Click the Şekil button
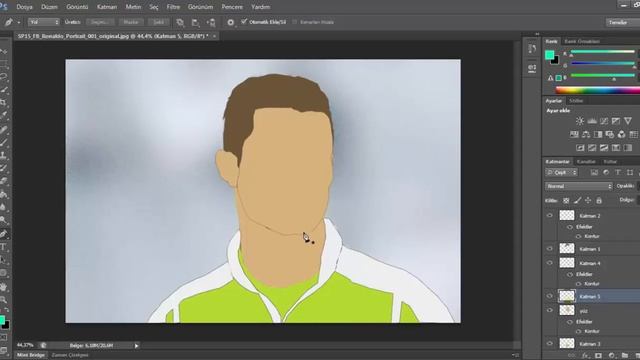 158,22
